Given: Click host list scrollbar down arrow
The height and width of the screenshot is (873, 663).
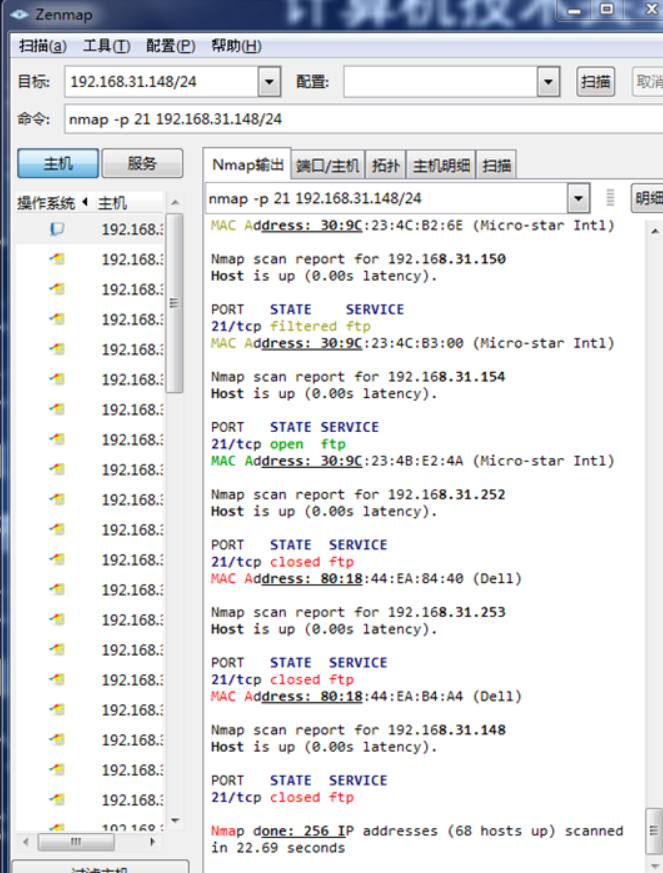Looking at the screenshot, I should (175, 820).
